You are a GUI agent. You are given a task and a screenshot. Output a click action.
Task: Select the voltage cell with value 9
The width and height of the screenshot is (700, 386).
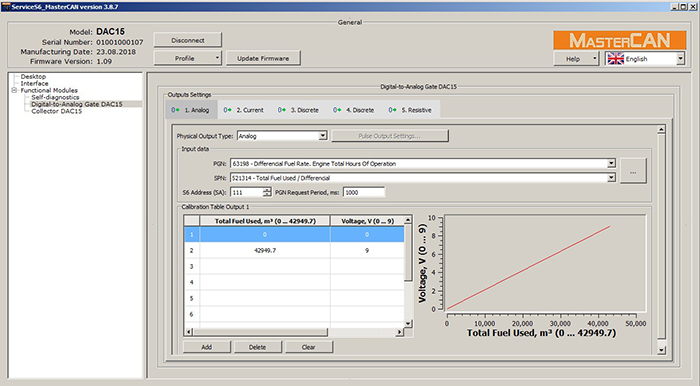point(367,250)
